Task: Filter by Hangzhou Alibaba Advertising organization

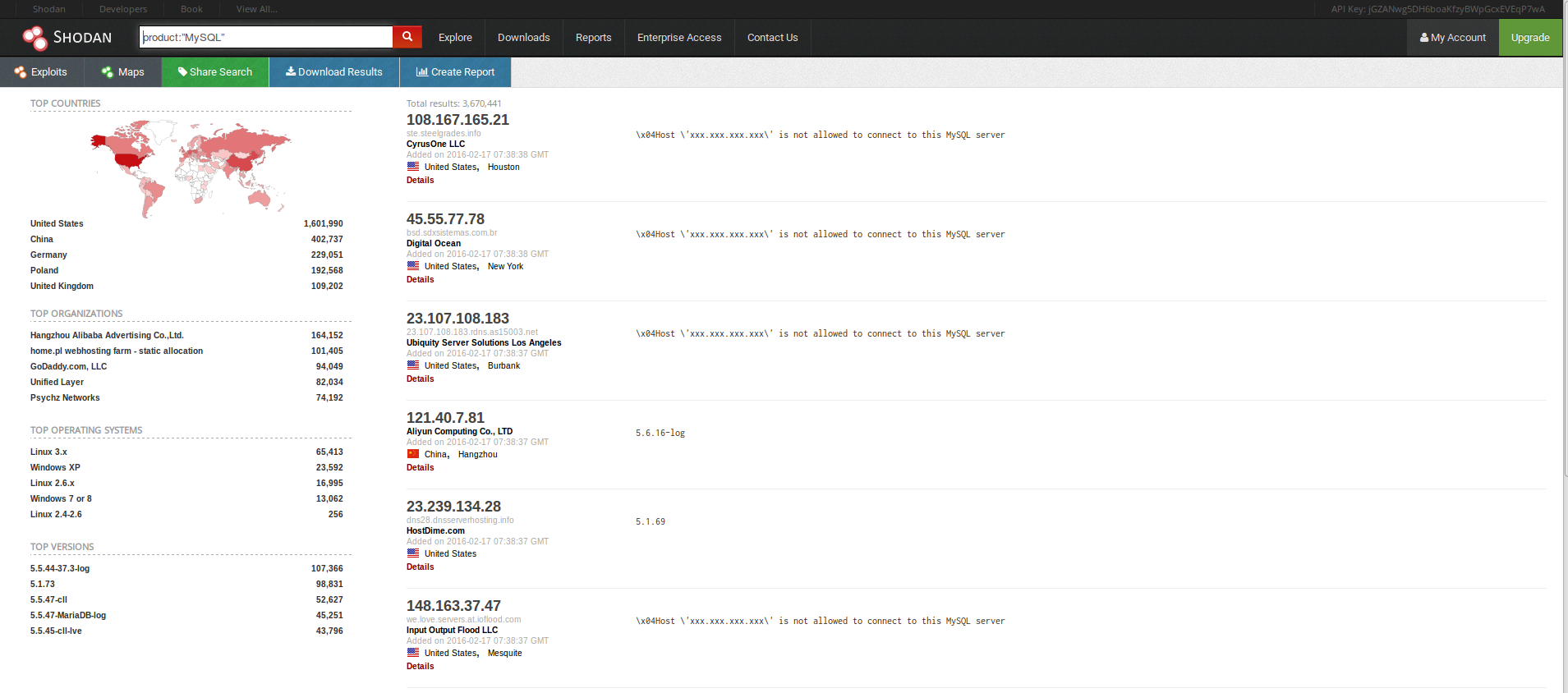Action: (107, 335)
